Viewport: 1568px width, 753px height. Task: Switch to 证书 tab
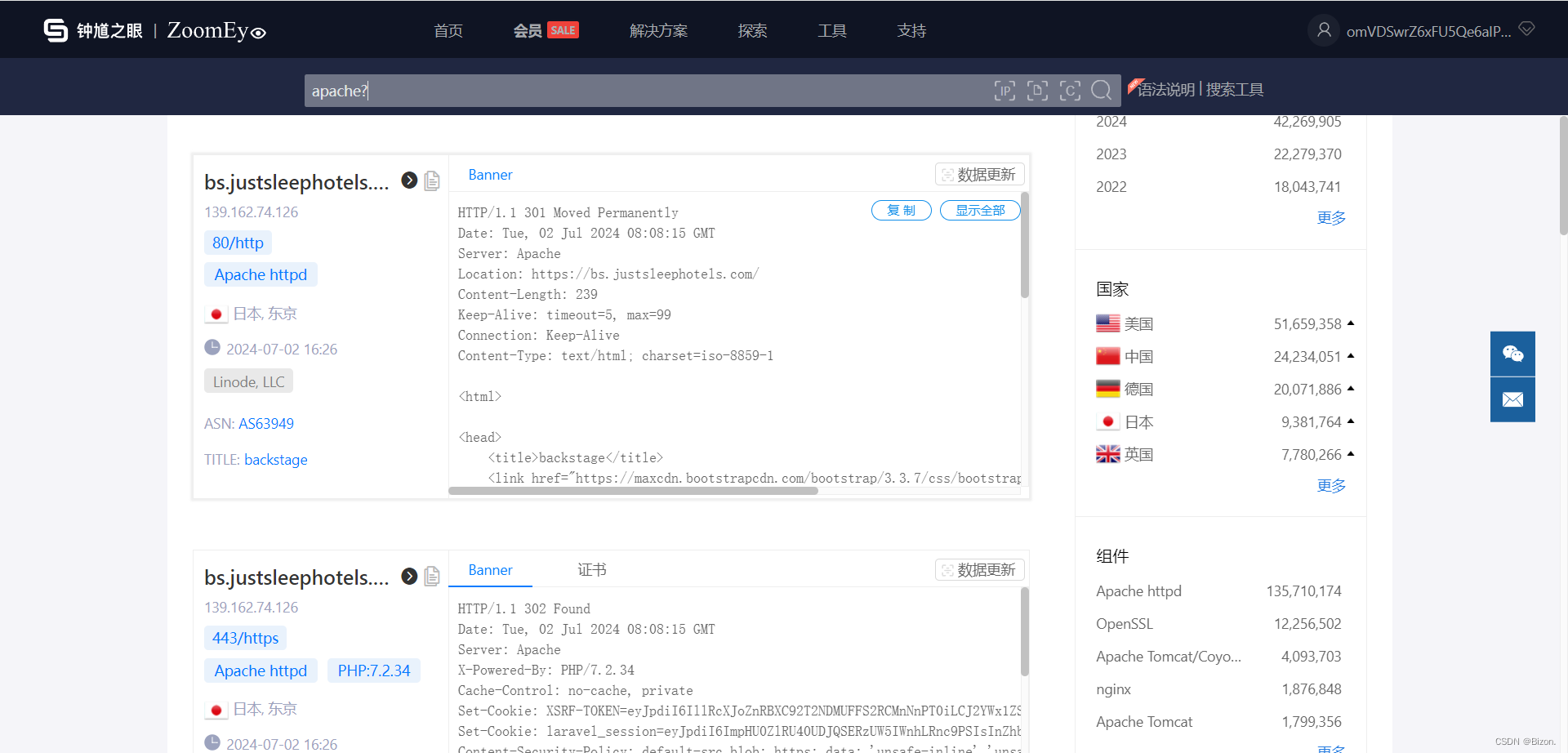tap(592, 570)
